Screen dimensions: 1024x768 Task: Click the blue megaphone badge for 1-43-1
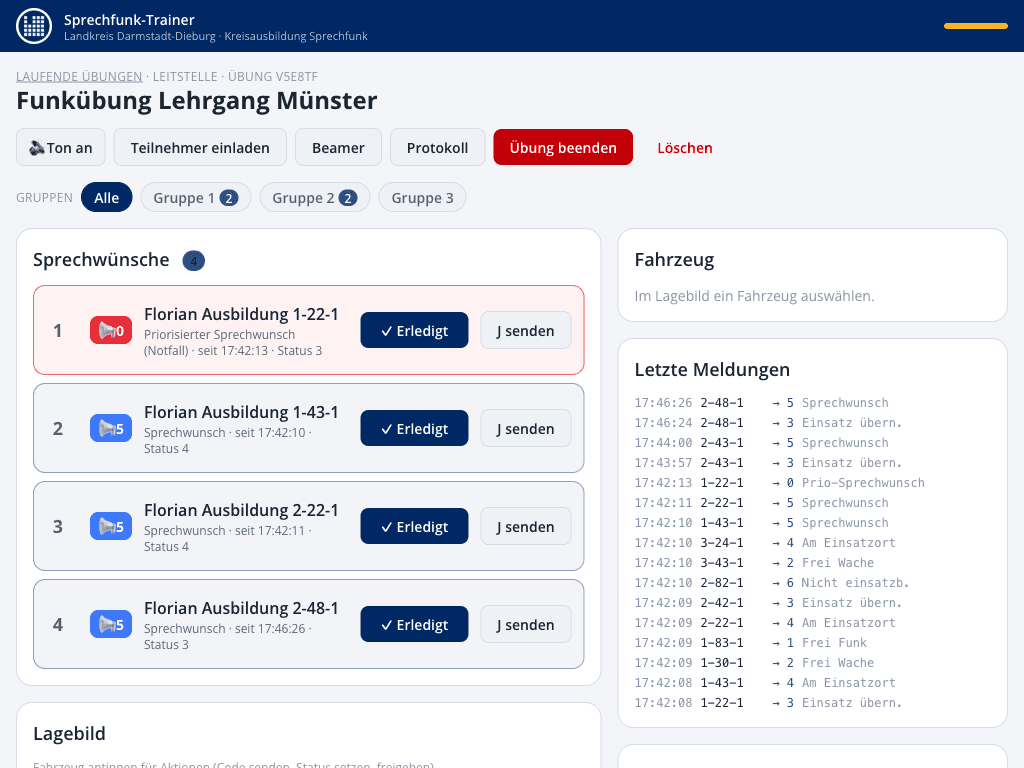click(111, 428)
